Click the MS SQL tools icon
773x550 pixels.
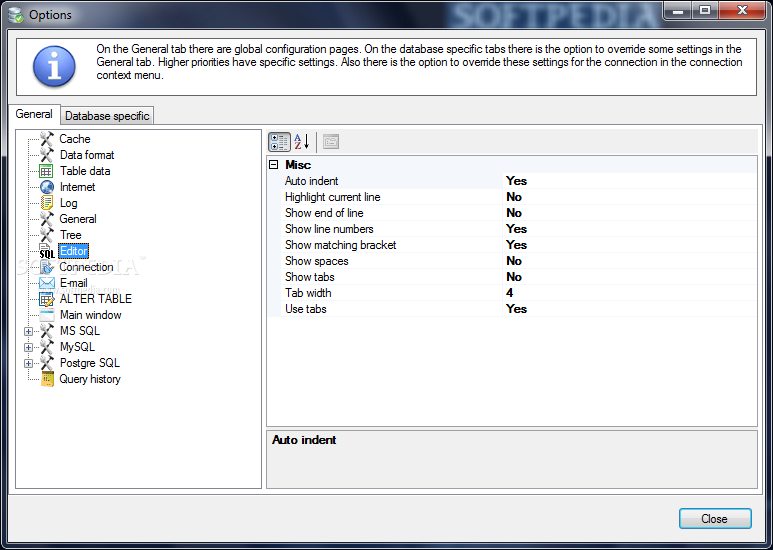point(47,331)
